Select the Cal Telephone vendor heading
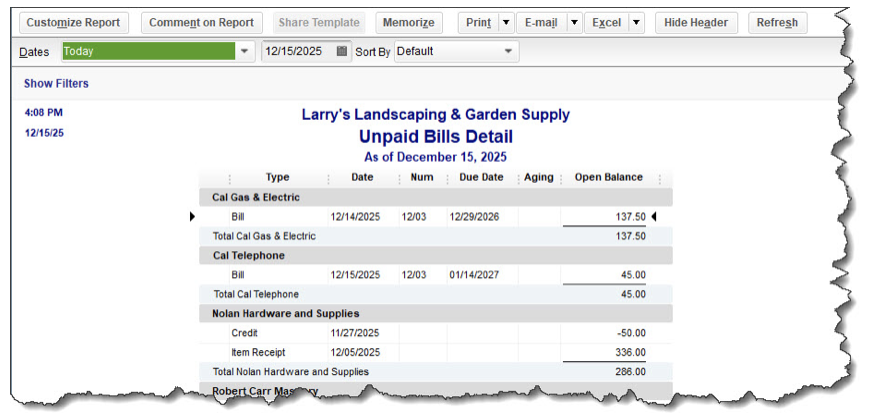Viewport: 870px width, 418px height. pos(248,255)
